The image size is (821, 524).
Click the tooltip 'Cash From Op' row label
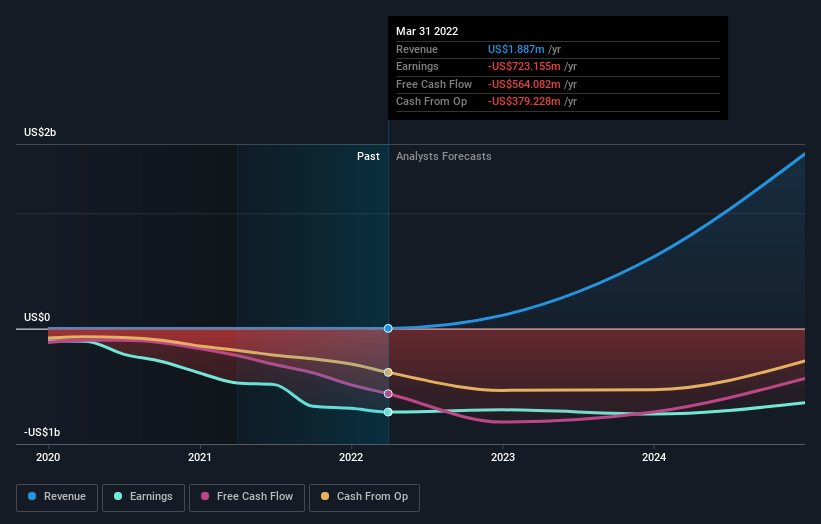click(x=431, y=102)
